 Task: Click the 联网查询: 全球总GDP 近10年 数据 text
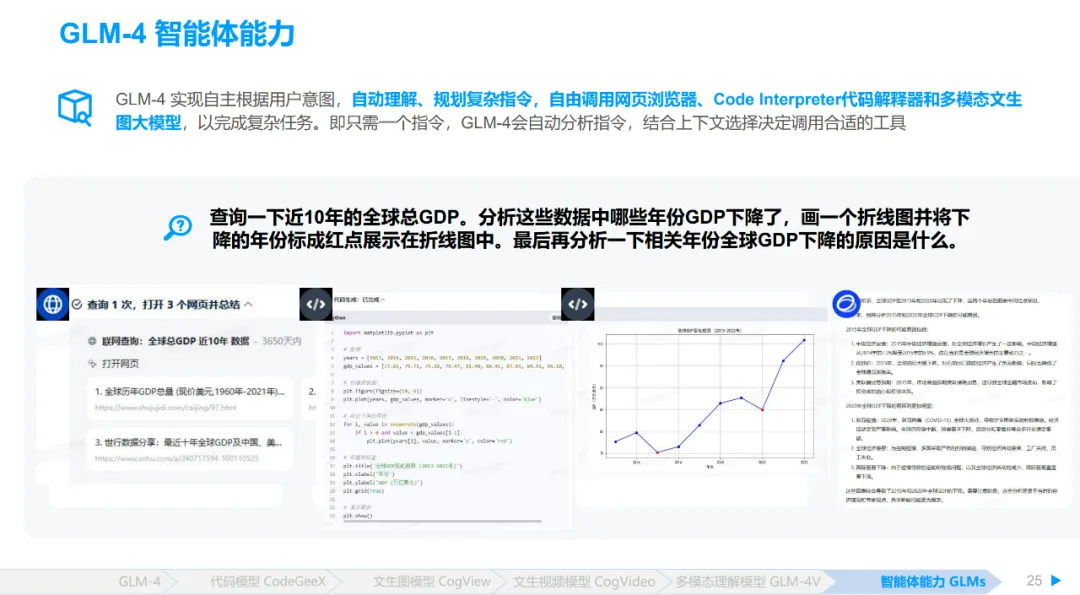[x=176, y=341]
